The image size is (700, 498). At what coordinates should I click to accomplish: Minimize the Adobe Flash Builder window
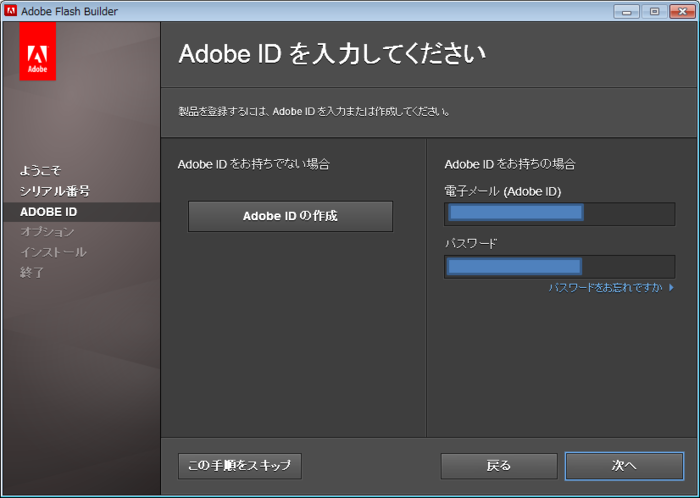click(x=626, y=11)
